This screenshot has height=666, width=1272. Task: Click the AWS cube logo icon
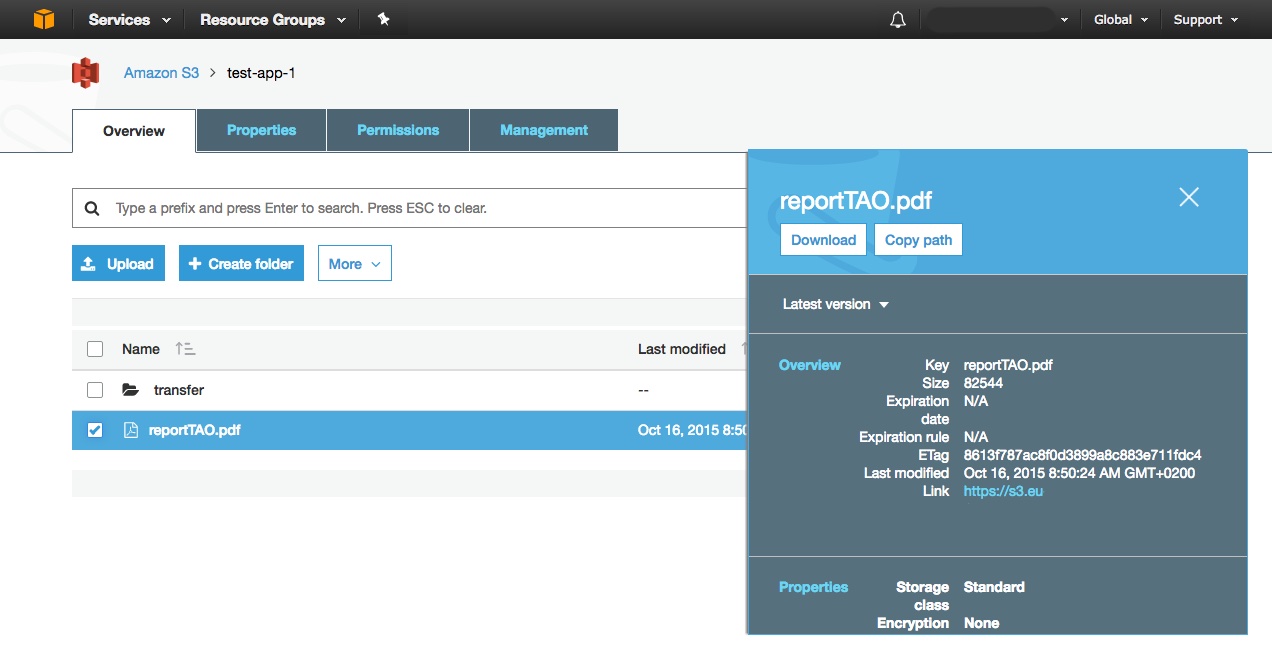43,19
